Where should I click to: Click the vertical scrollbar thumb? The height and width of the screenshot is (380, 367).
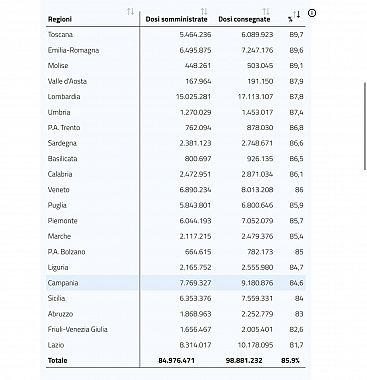(365, 127)
